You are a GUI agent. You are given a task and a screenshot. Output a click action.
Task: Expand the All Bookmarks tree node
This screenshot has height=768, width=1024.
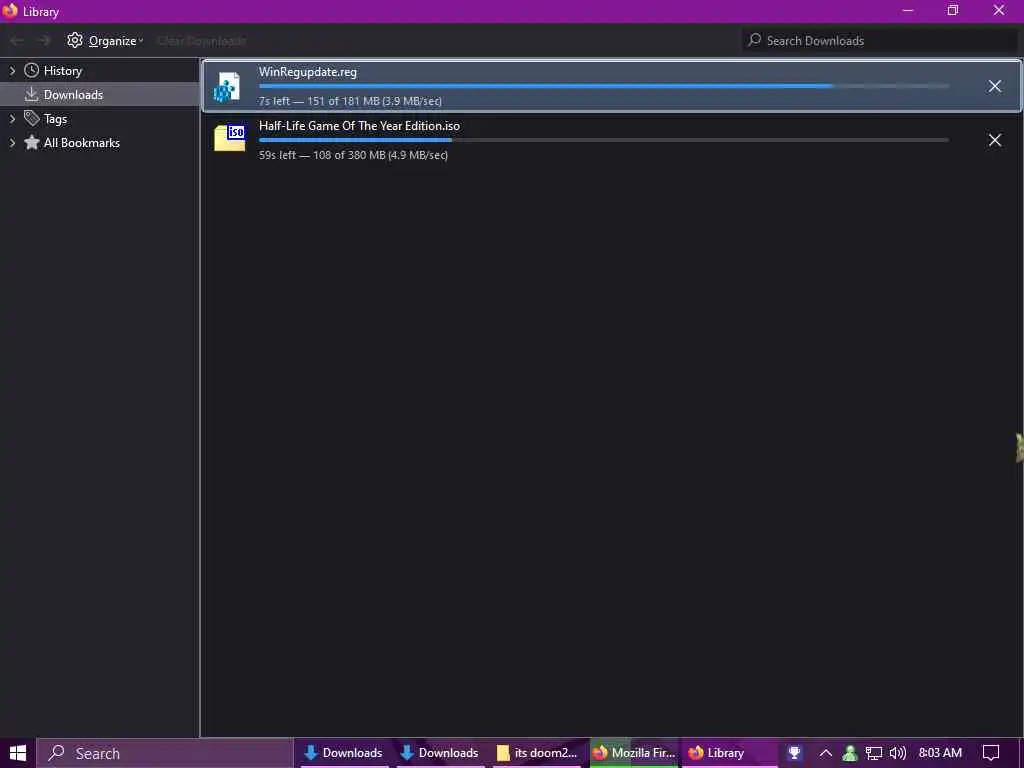[x=12, y=143]
